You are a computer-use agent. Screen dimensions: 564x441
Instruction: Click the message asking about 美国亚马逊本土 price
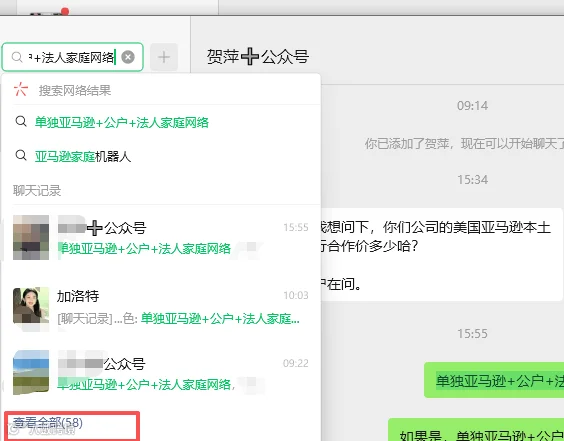coord(442,255)
